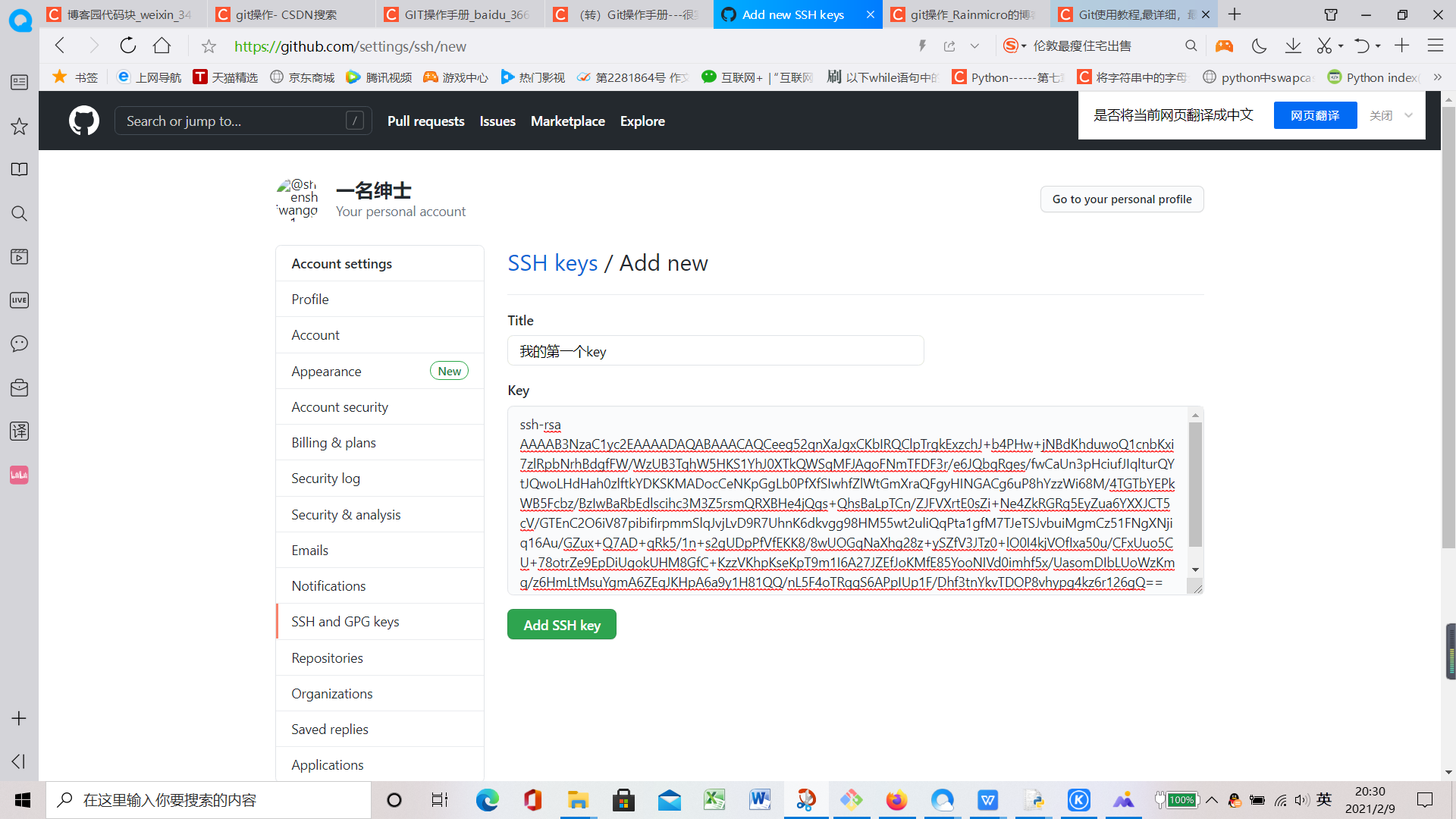Click Go to your personal profile

[1121, 199]
